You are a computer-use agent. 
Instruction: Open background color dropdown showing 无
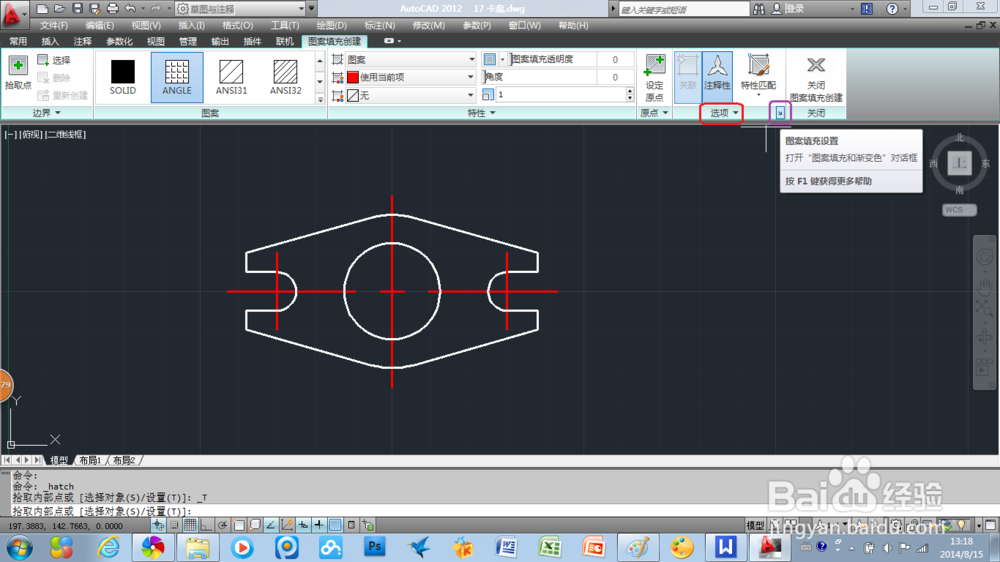click(x=411, y=95)
